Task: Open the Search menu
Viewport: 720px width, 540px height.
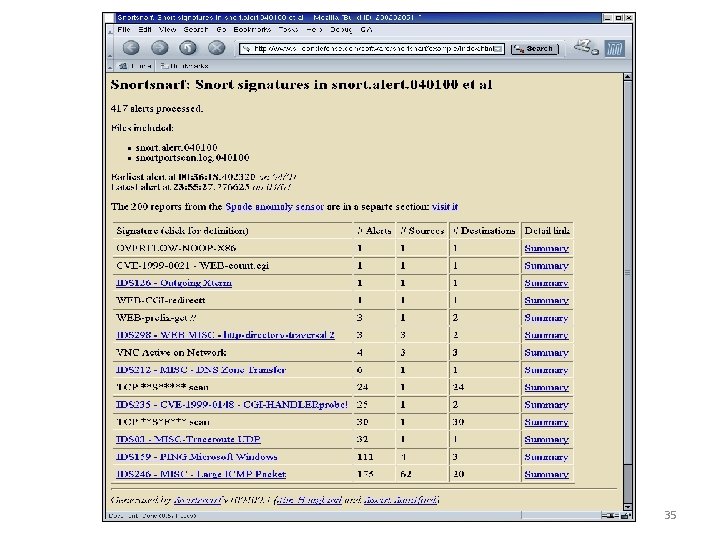Action: [196, 29]
